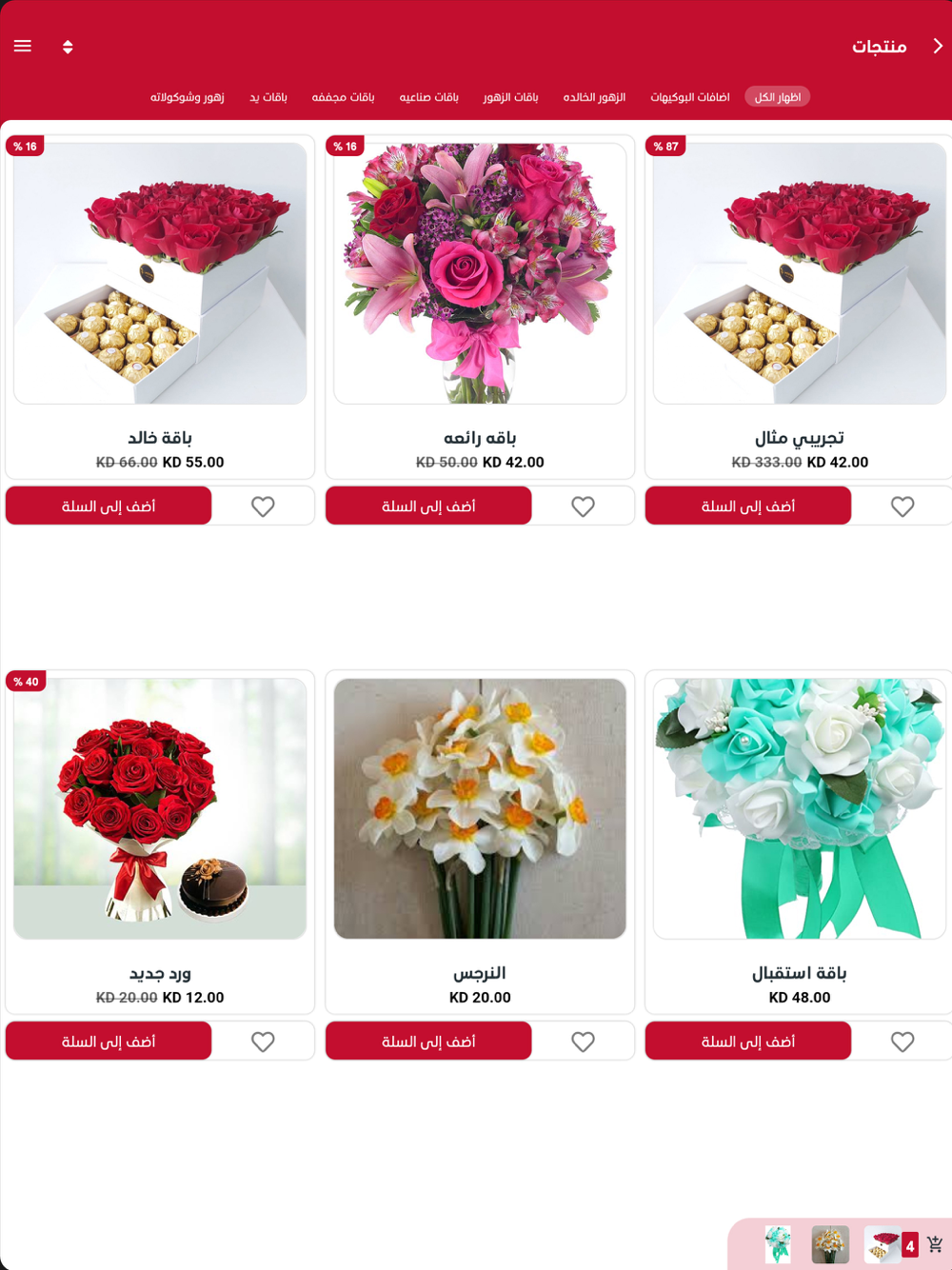Favorite باقه رائعه with heart icon
The width and height of the screenshot is (952, 1270).
(583, 506)
